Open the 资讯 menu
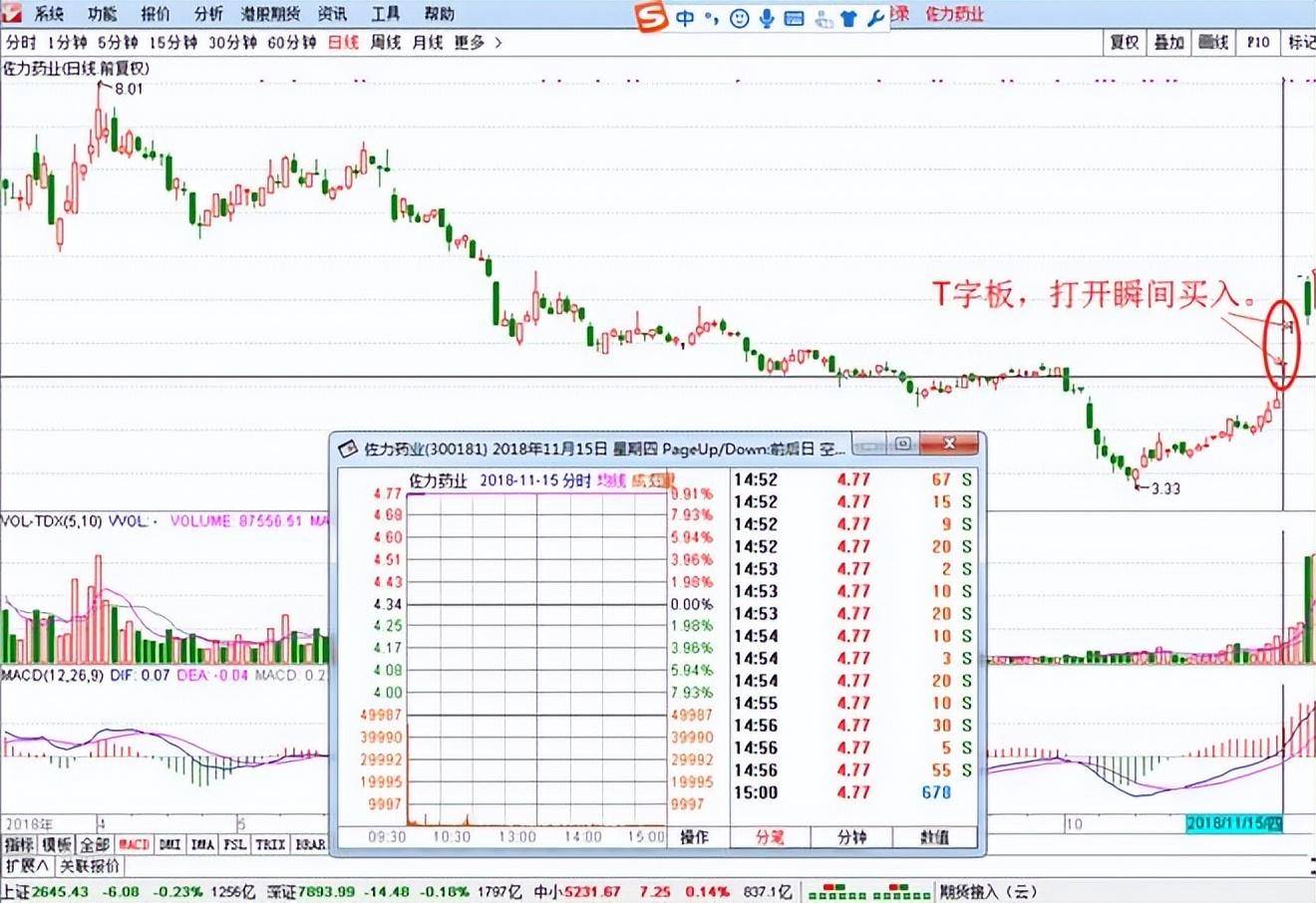The width and height of the screenshot is (1316, 903). coord(332,14)
